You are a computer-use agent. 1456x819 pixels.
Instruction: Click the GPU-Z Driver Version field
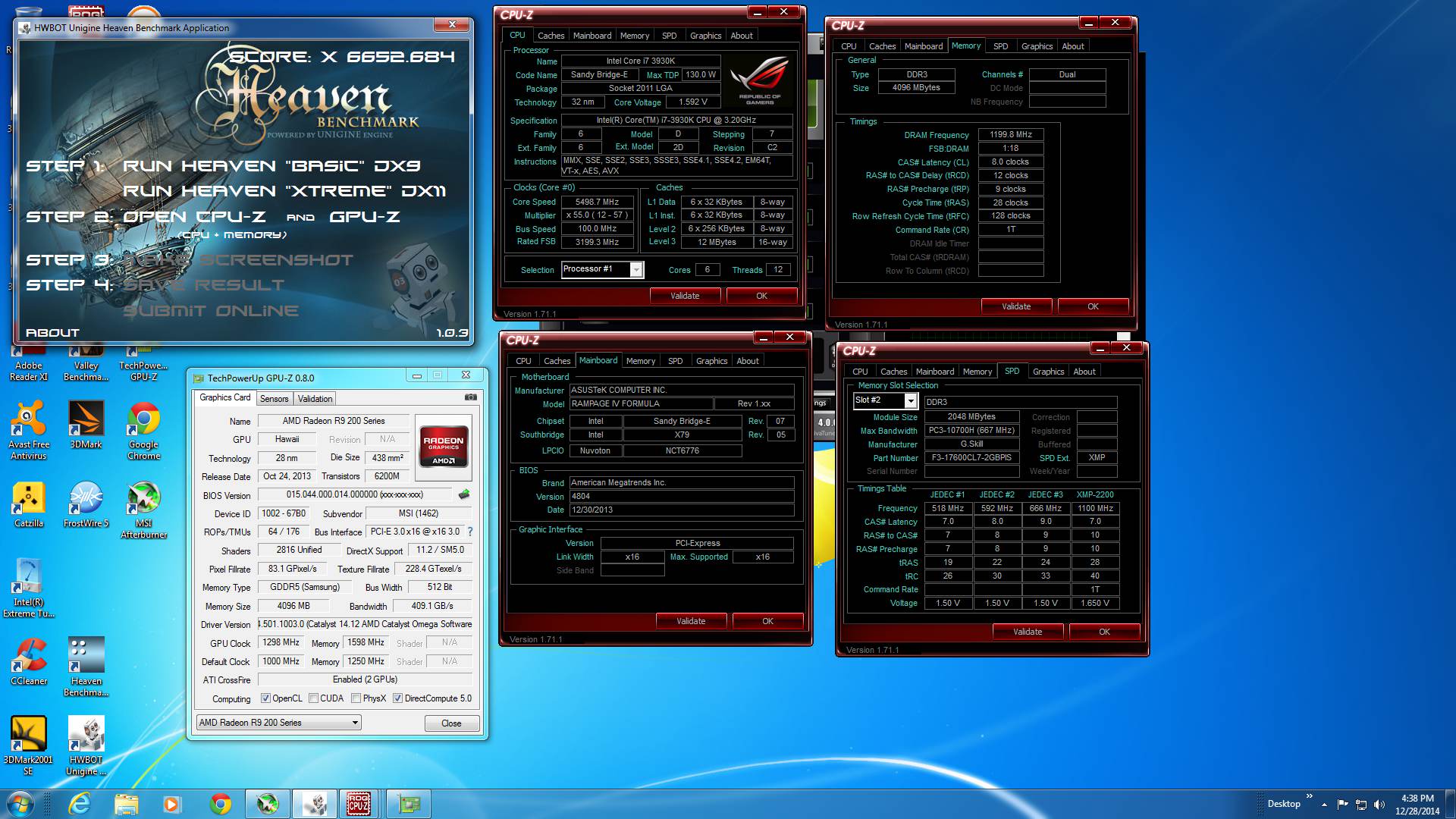365,624
